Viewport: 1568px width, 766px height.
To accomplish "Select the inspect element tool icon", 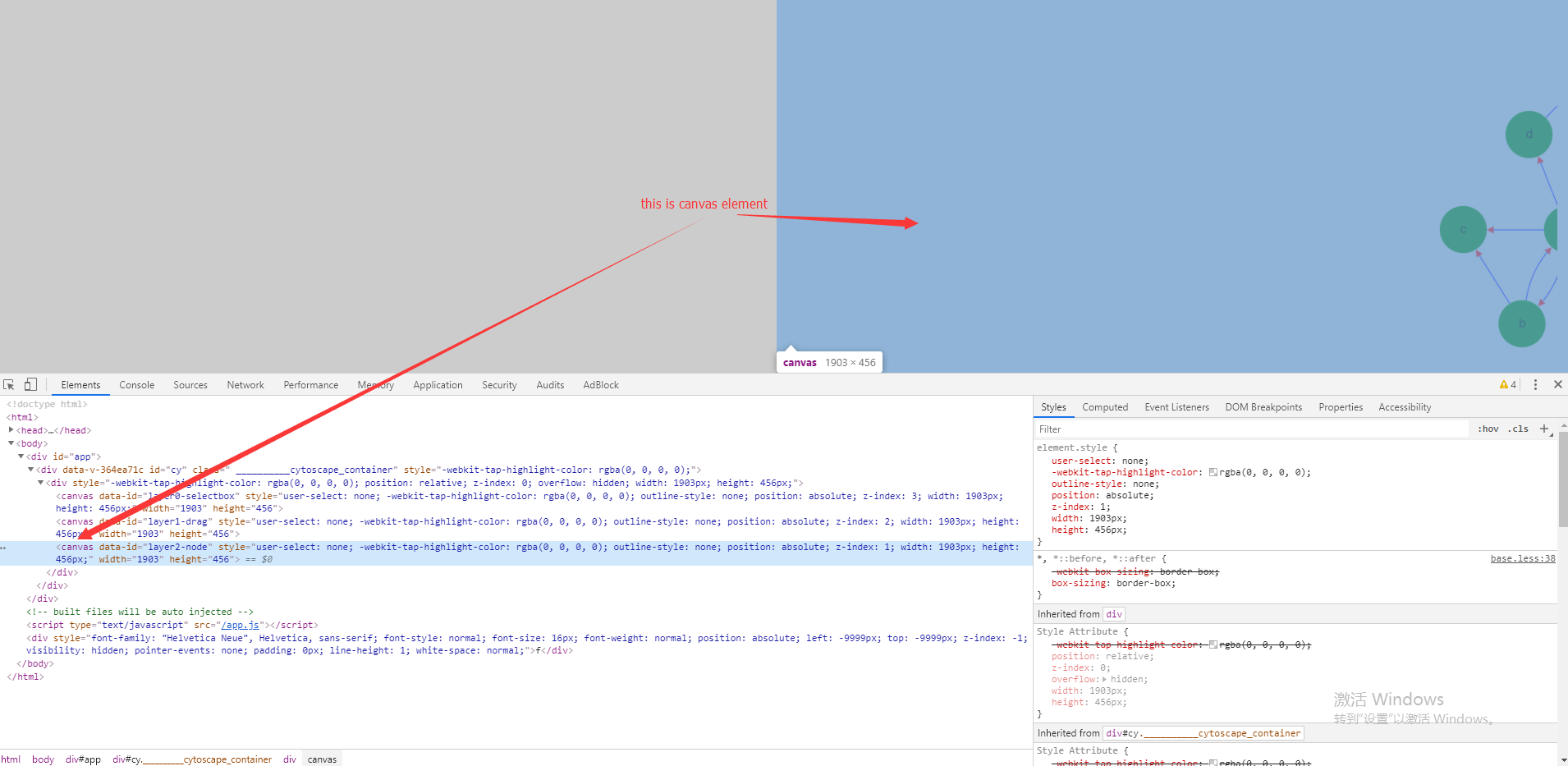I will [9, 384].
